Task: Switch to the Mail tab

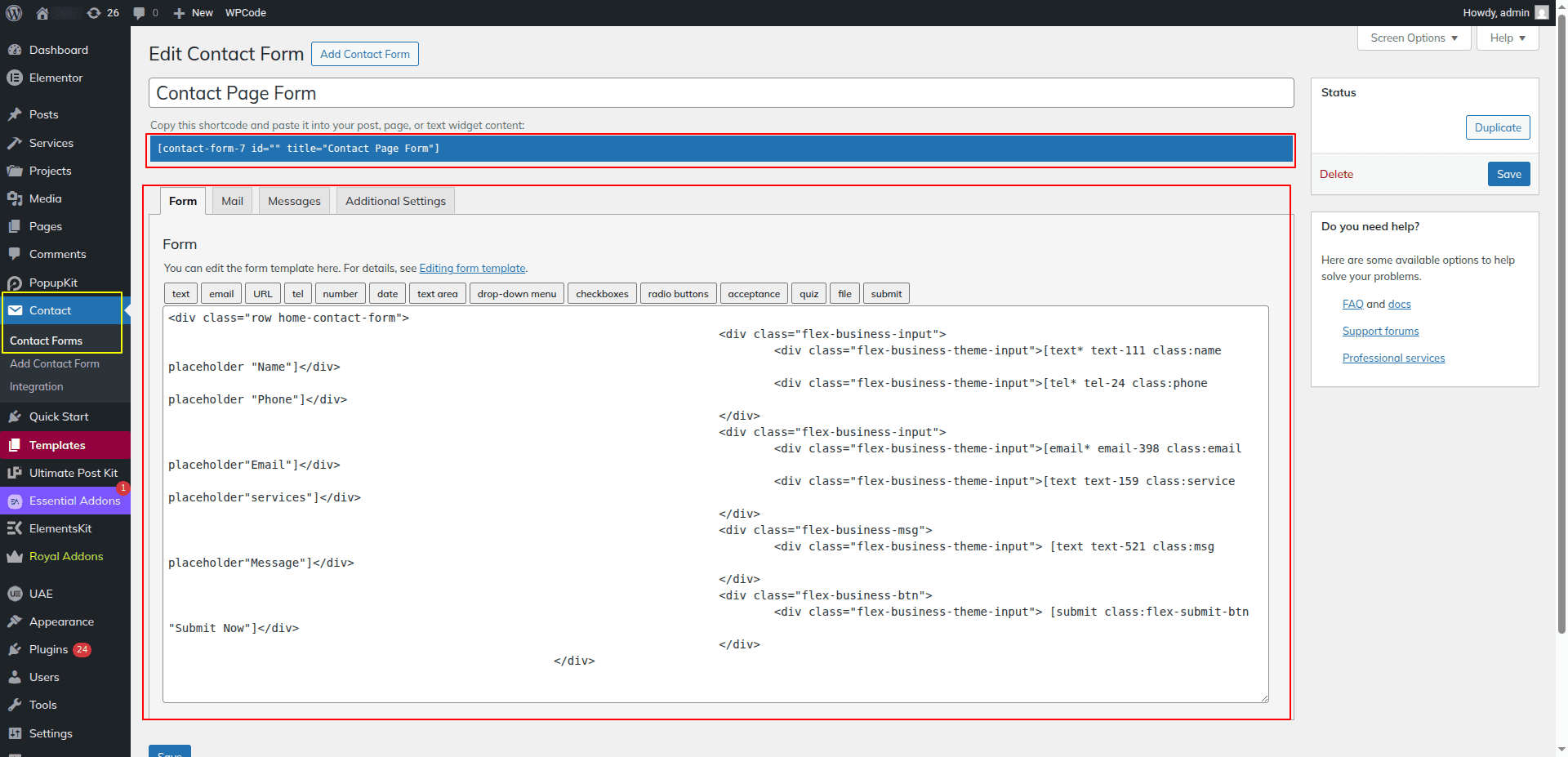Action: [233, 201]
